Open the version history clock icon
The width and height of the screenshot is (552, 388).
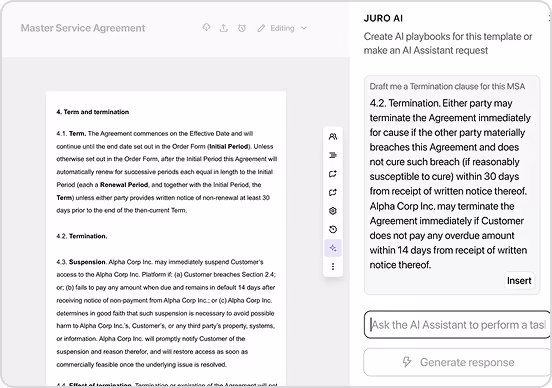(333, 230)
